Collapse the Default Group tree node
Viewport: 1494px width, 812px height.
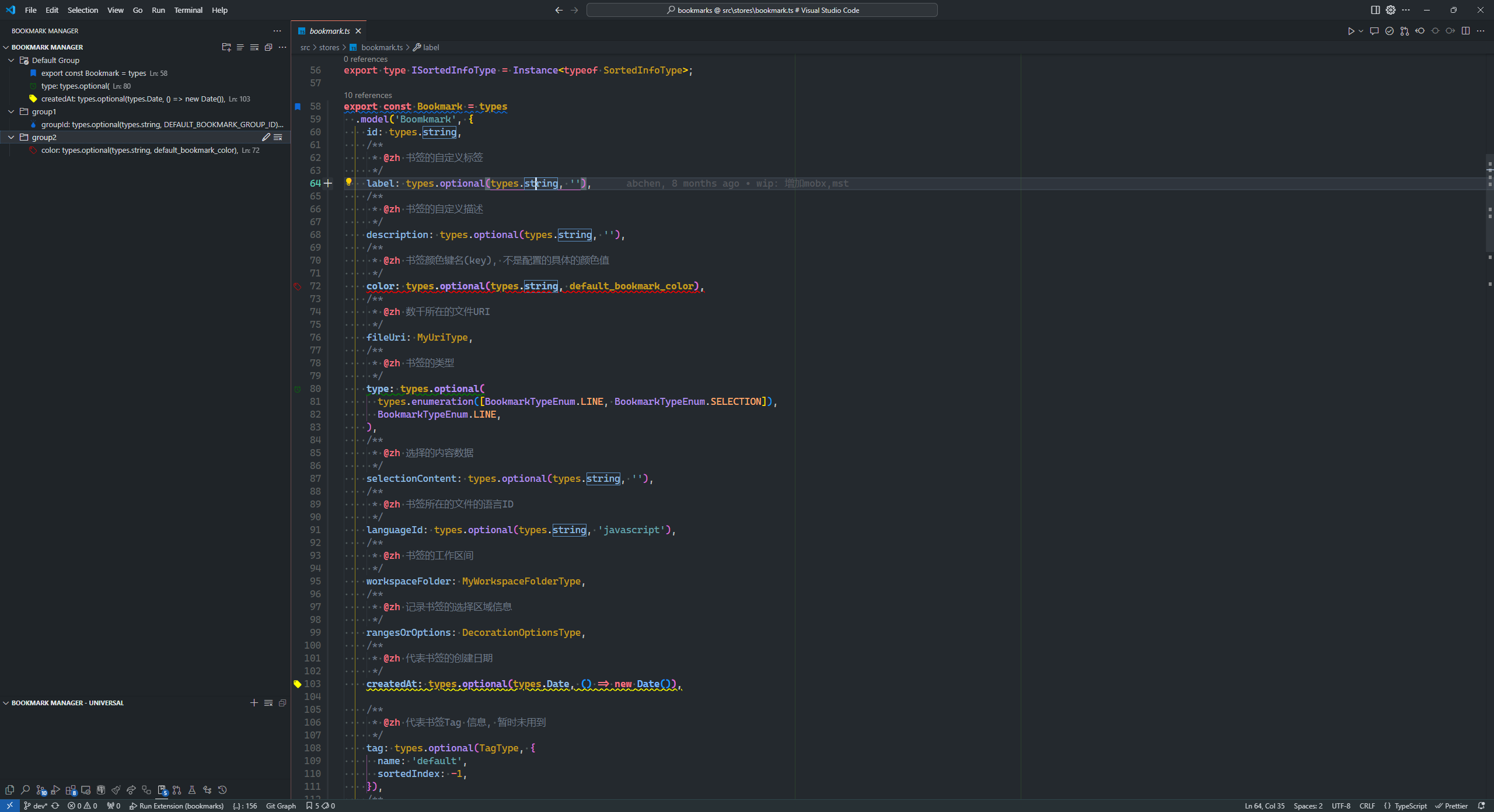click(x=11, y=60)
